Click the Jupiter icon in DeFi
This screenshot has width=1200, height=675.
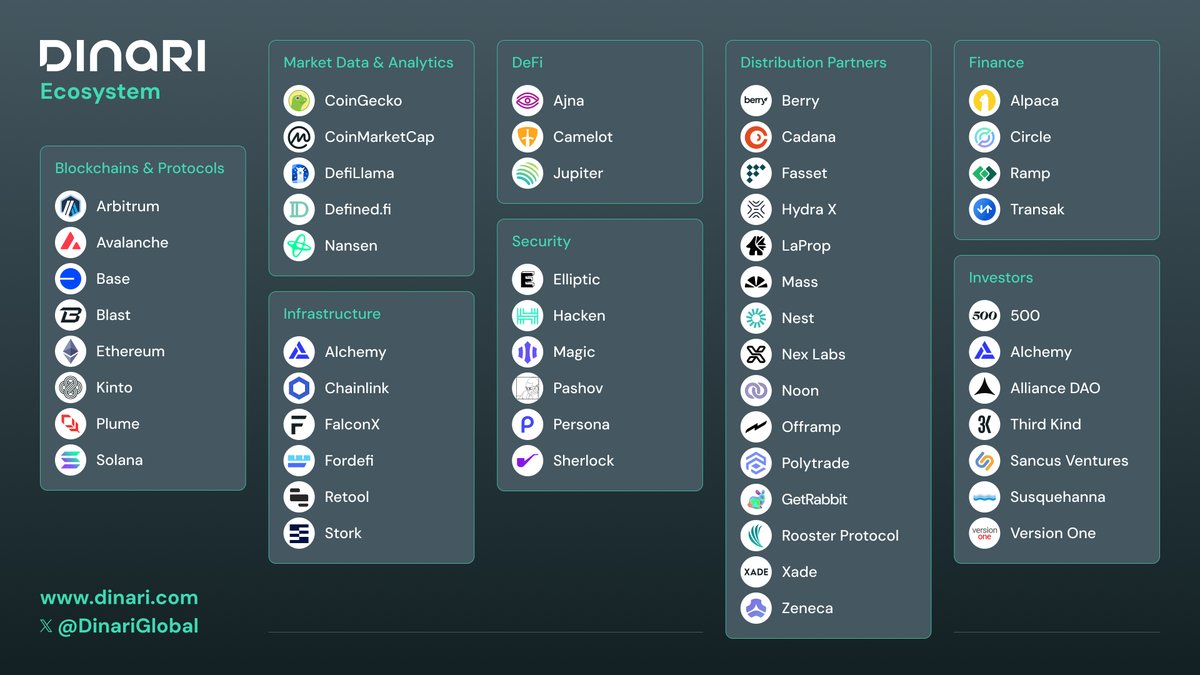pos(527,173)
